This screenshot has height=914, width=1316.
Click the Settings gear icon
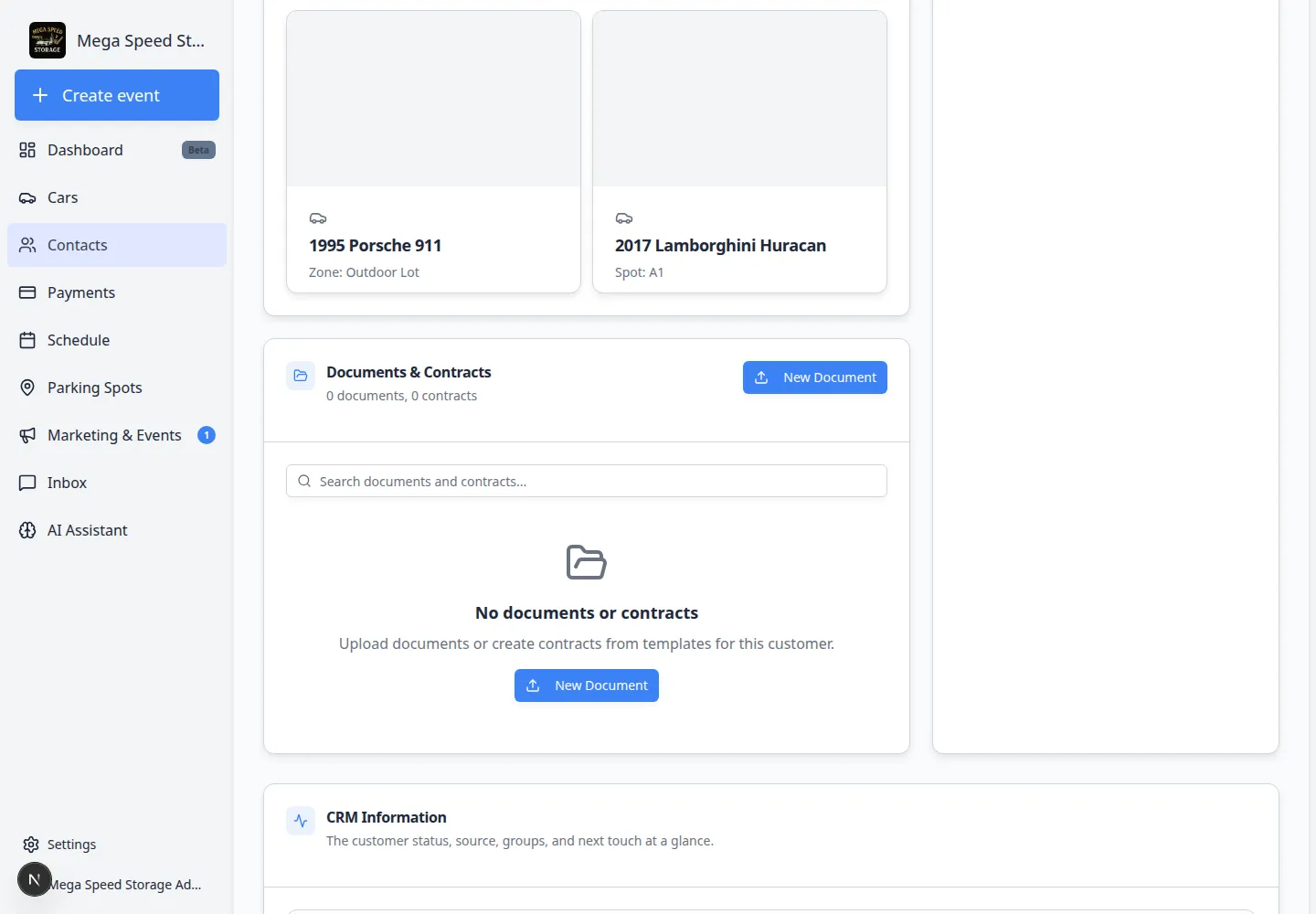click(31, 845)
